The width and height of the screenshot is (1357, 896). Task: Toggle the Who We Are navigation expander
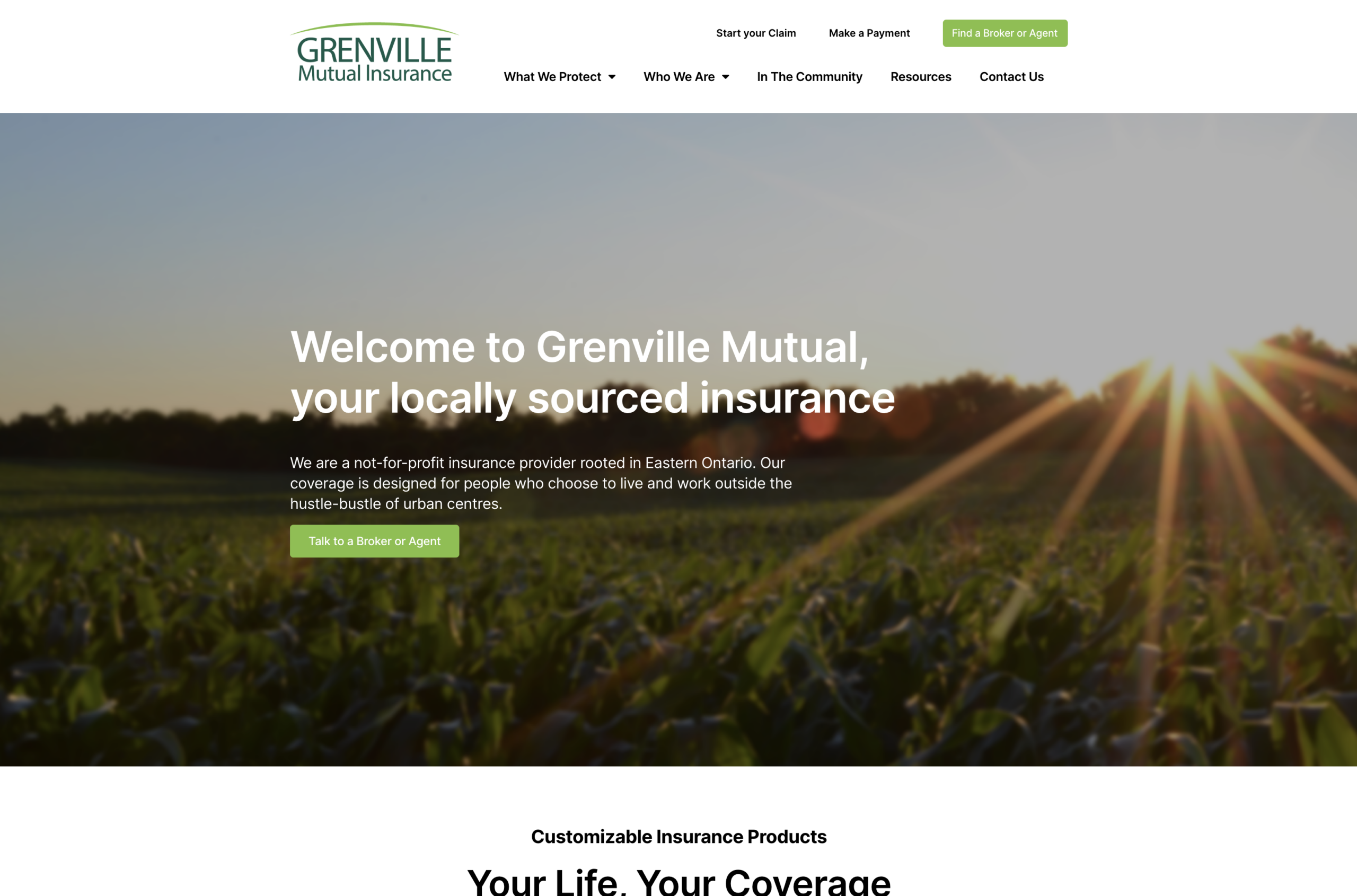click(726, 77)
